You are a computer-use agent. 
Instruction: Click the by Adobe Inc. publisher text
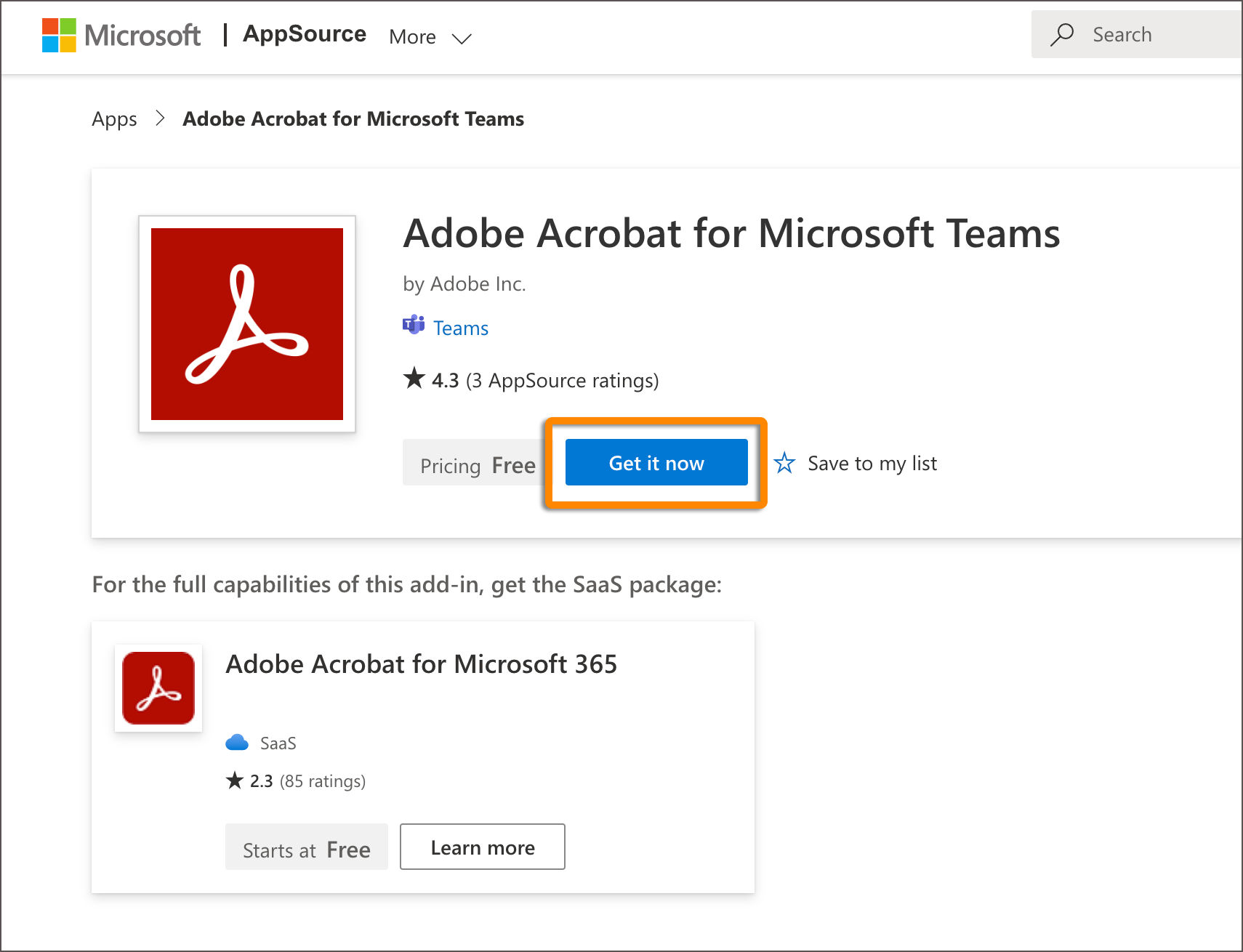pos(464,284)
